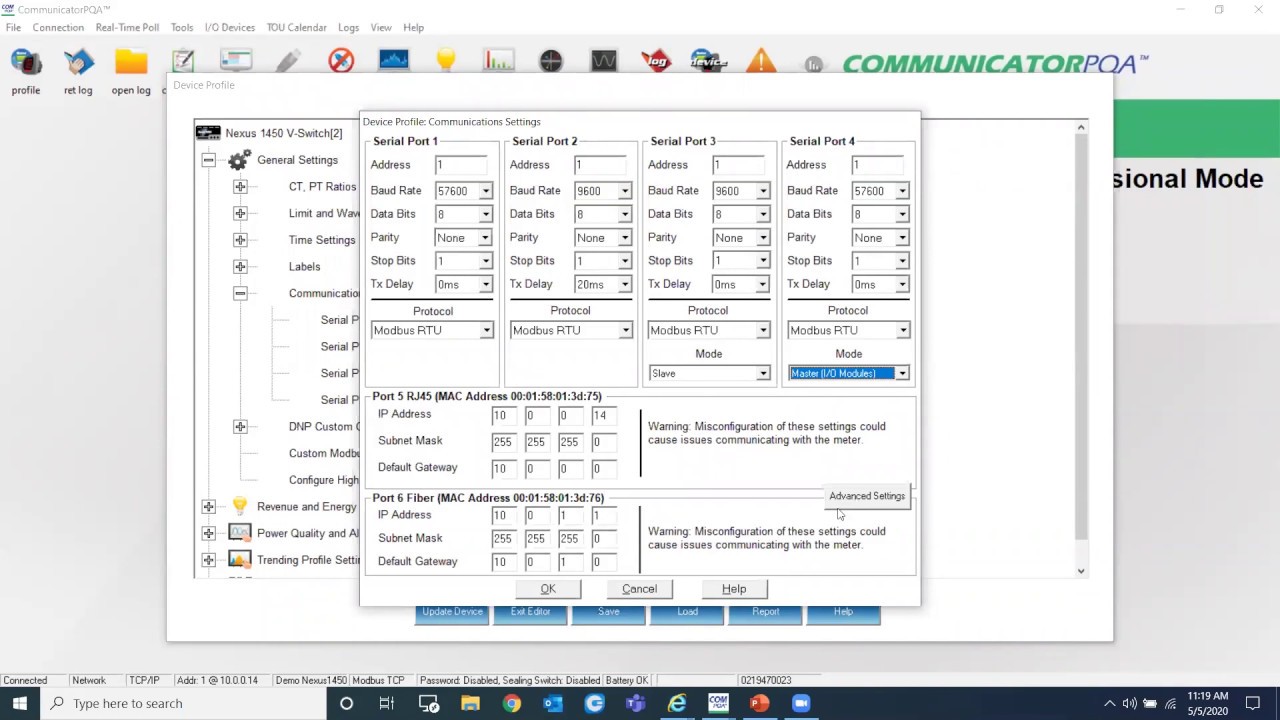Viewport: 1280px width, 720px height.
Task: Click Windows taskbar search box
Action: click(183, 703)
